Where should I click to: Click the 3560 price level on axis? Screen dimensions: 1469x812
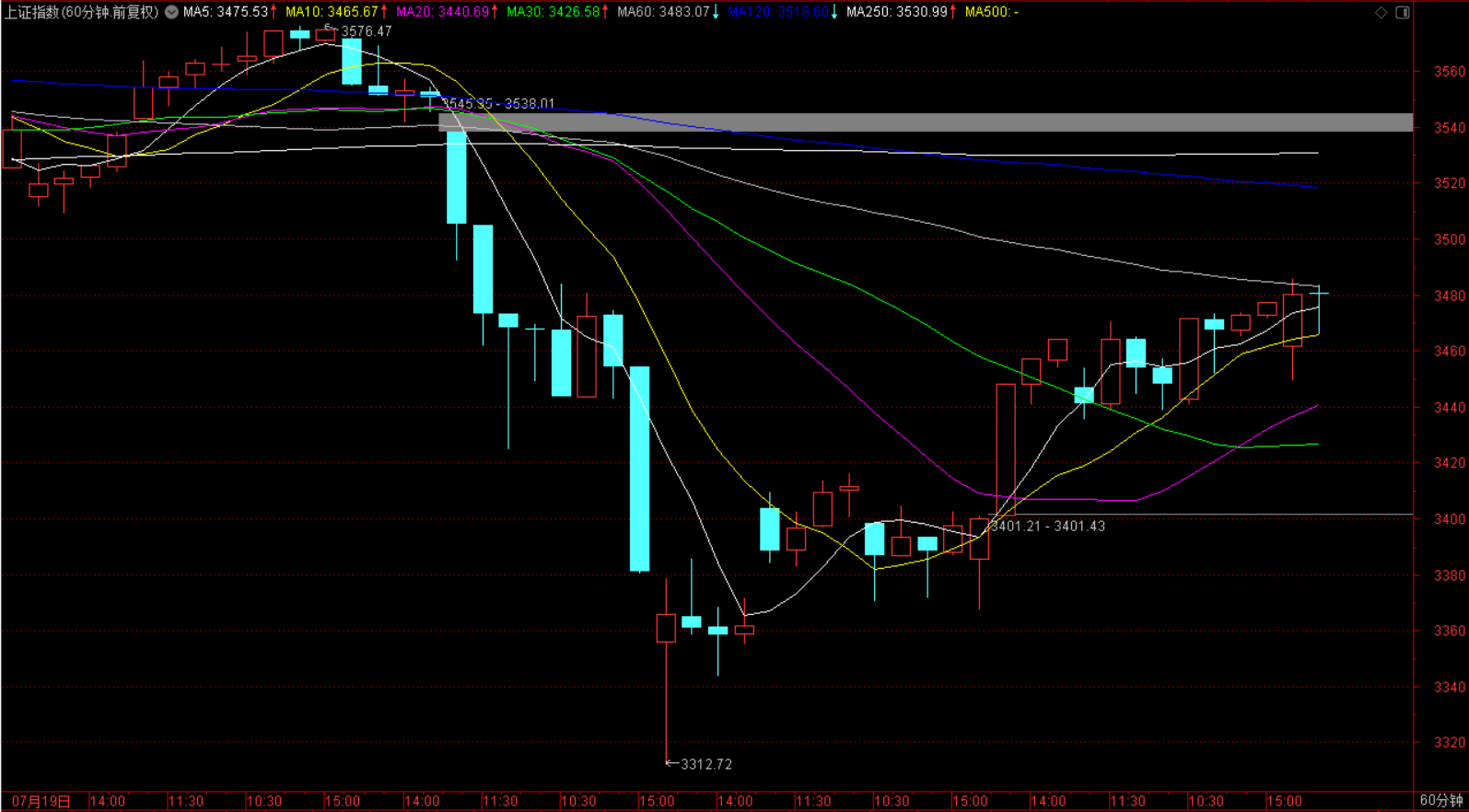[x=1449, y=72]
